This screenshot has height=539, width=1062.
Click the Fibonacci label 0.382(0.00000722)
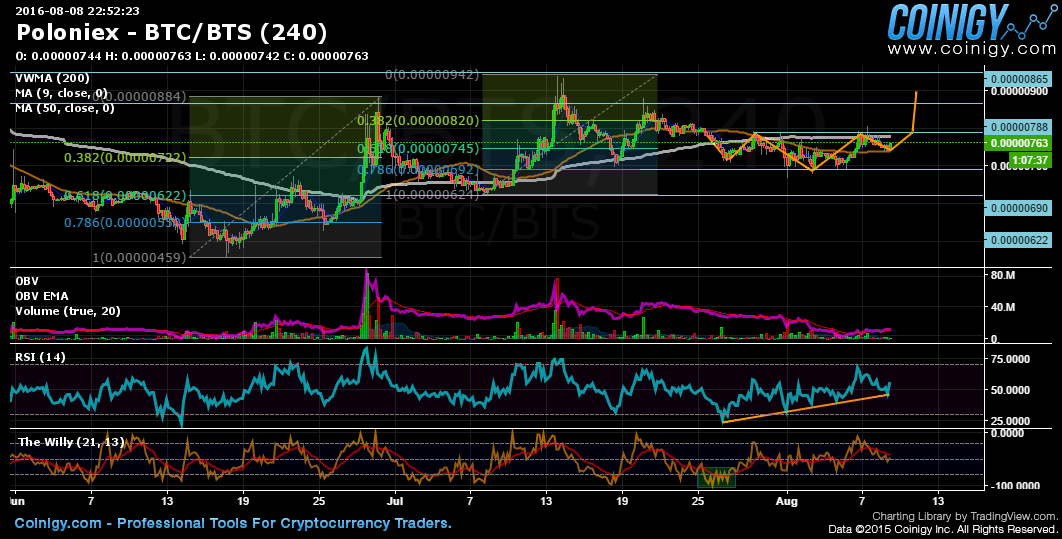(x=125, y=157)
